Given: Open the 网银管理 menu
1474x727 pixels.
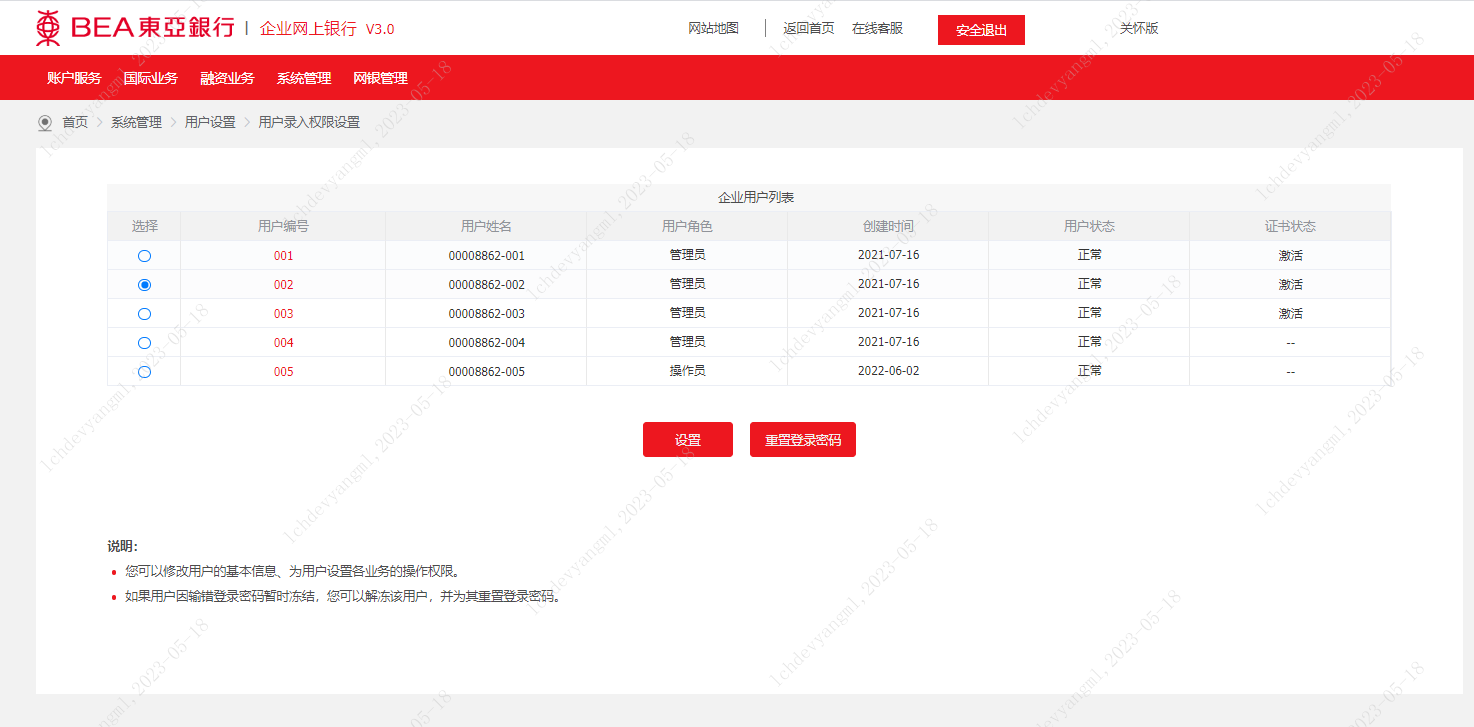Looking at the screenshot, I should tap(380, 78).
